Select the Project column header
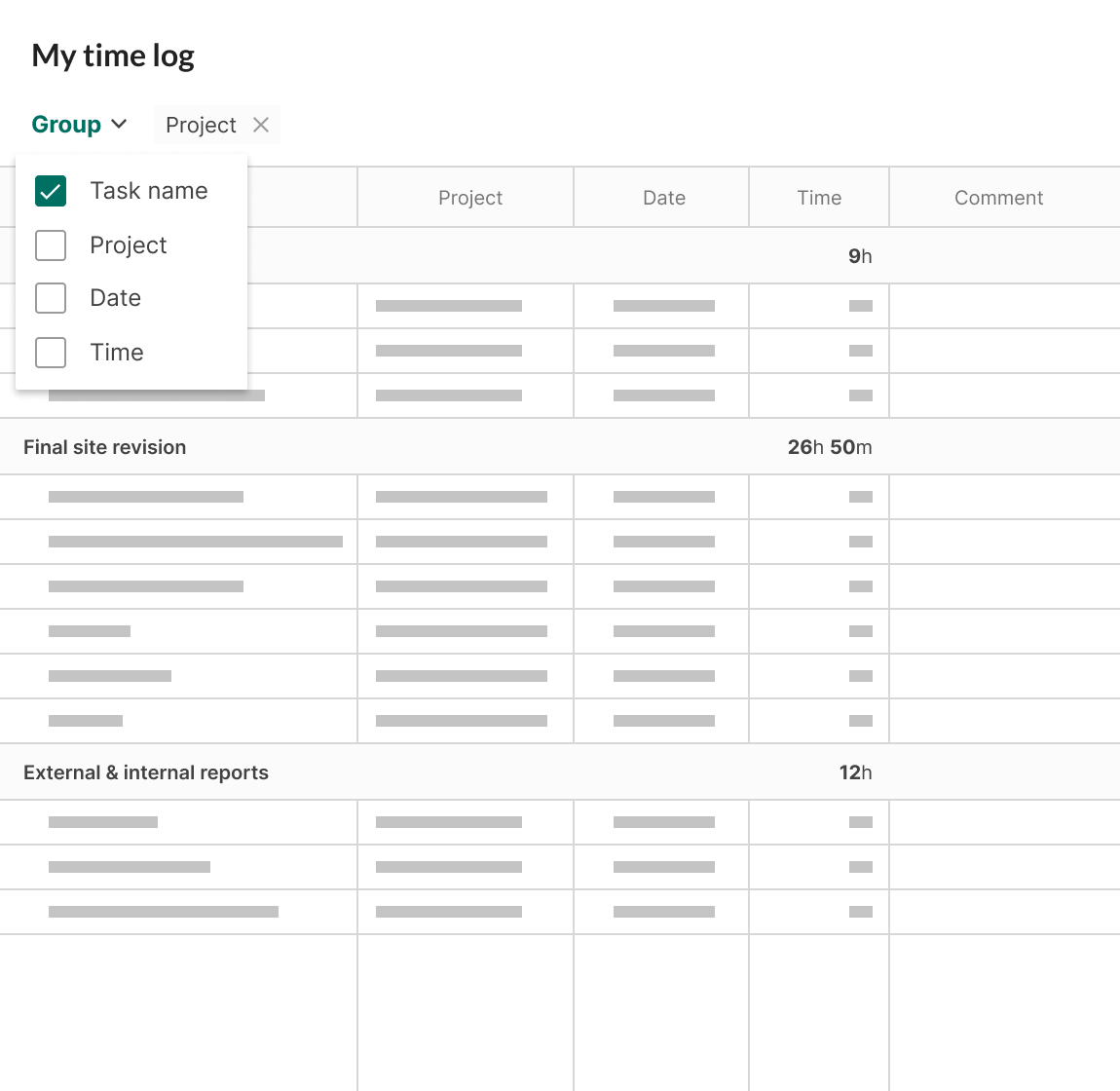Screen dimensions: 1120x1091 point(470,197)
